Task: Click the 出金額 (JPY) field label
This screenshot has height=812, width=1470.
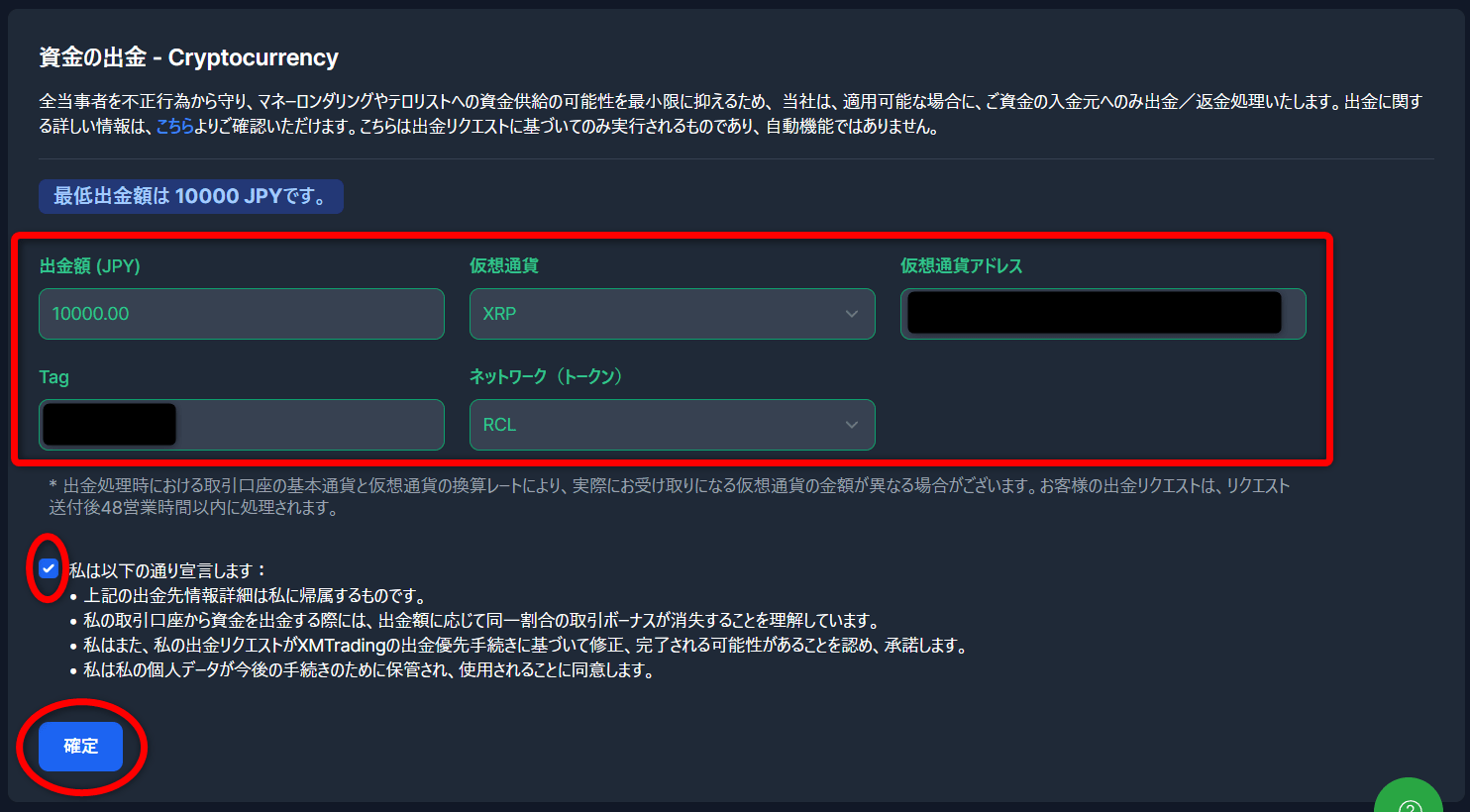Action: [x=90, y=266]
